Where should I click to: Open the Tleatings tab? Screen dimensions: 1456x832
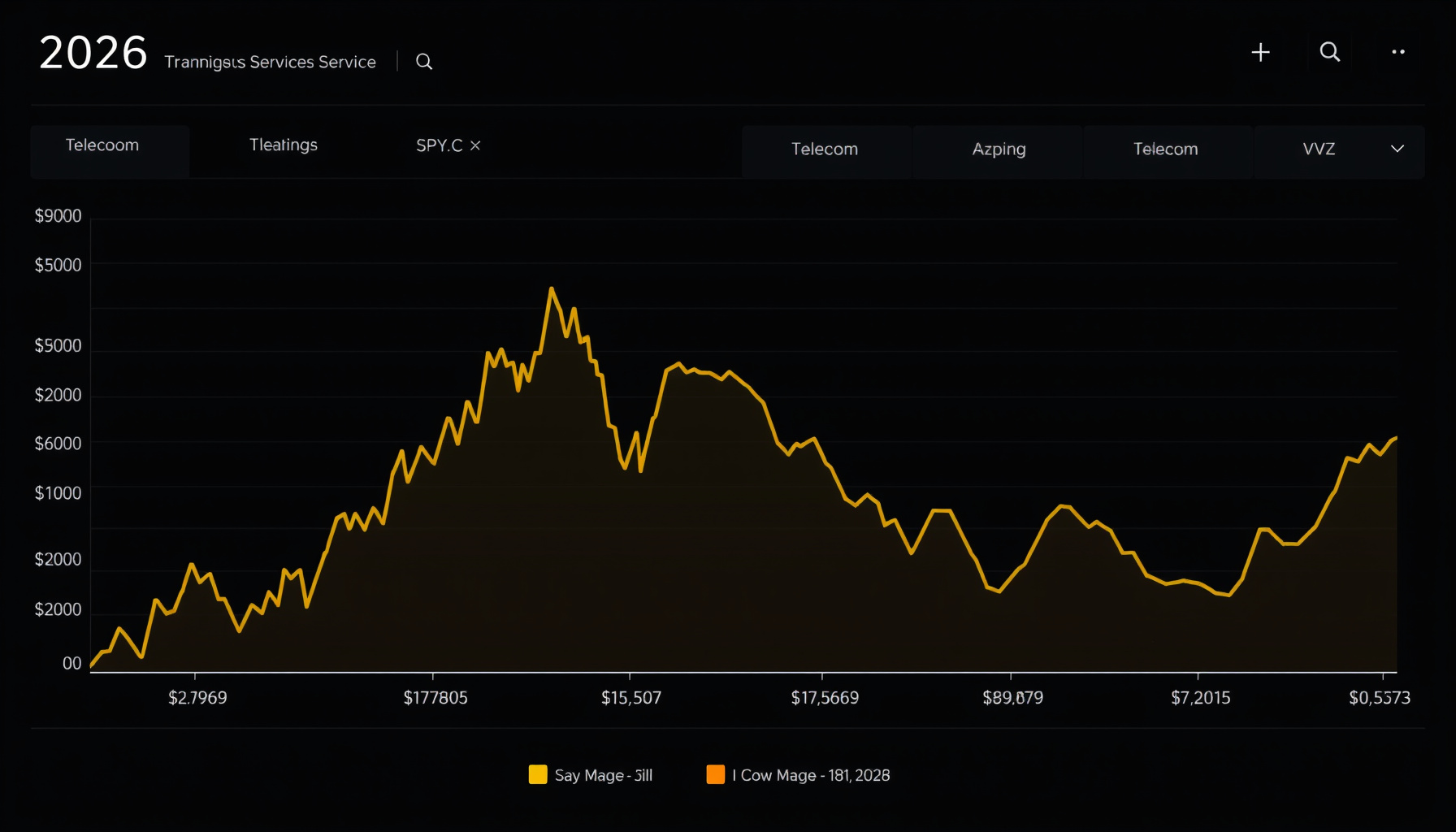point(284,145)
